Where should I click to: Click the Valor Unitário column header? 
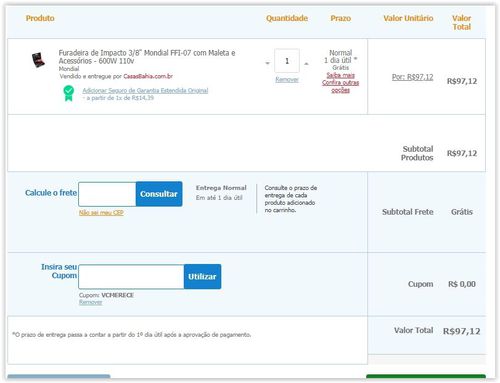408,18
